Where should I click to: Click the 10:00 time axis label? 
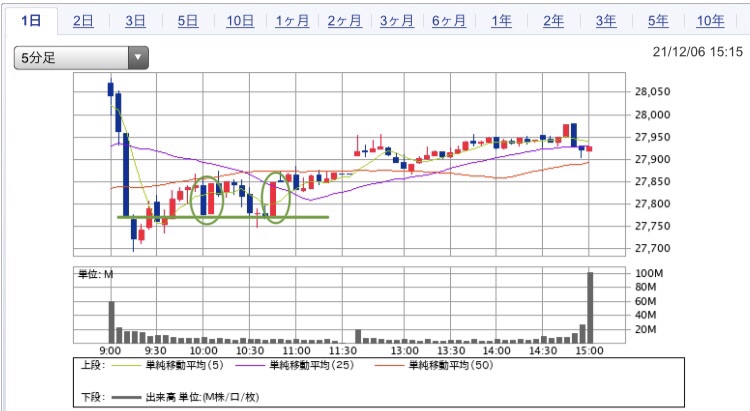click(x=203, y=351)
